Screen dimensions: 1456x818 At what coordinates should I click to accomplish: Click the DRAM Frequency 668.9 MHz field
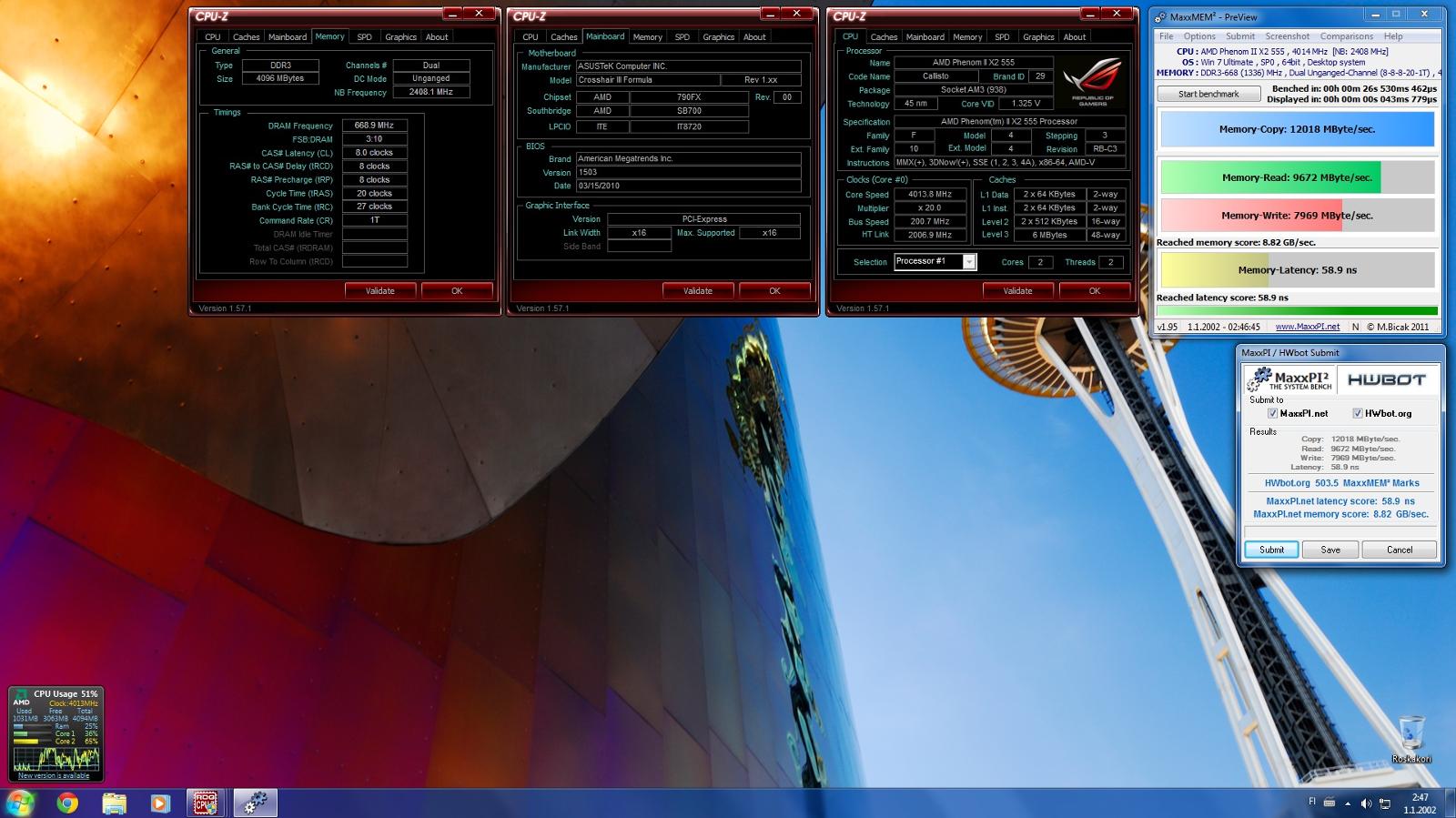click(x=374, y=126)
